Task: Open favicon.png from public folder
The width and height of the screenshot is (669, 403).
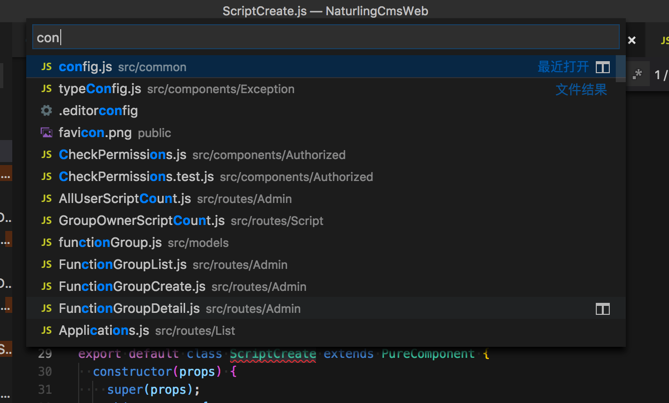Action: point(326,133)
